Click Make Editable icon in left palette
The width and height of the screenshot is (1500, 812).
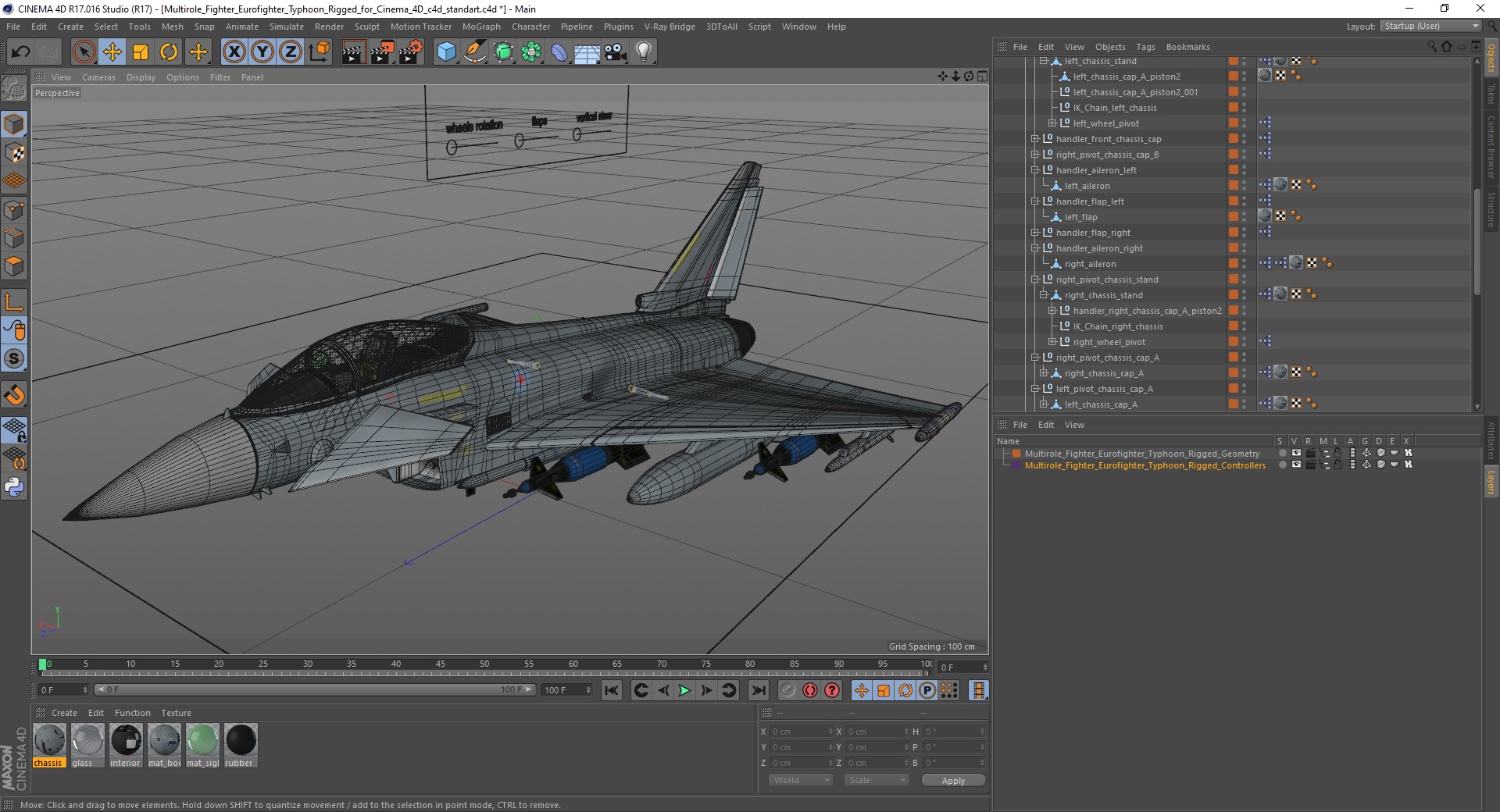point(14,89)
